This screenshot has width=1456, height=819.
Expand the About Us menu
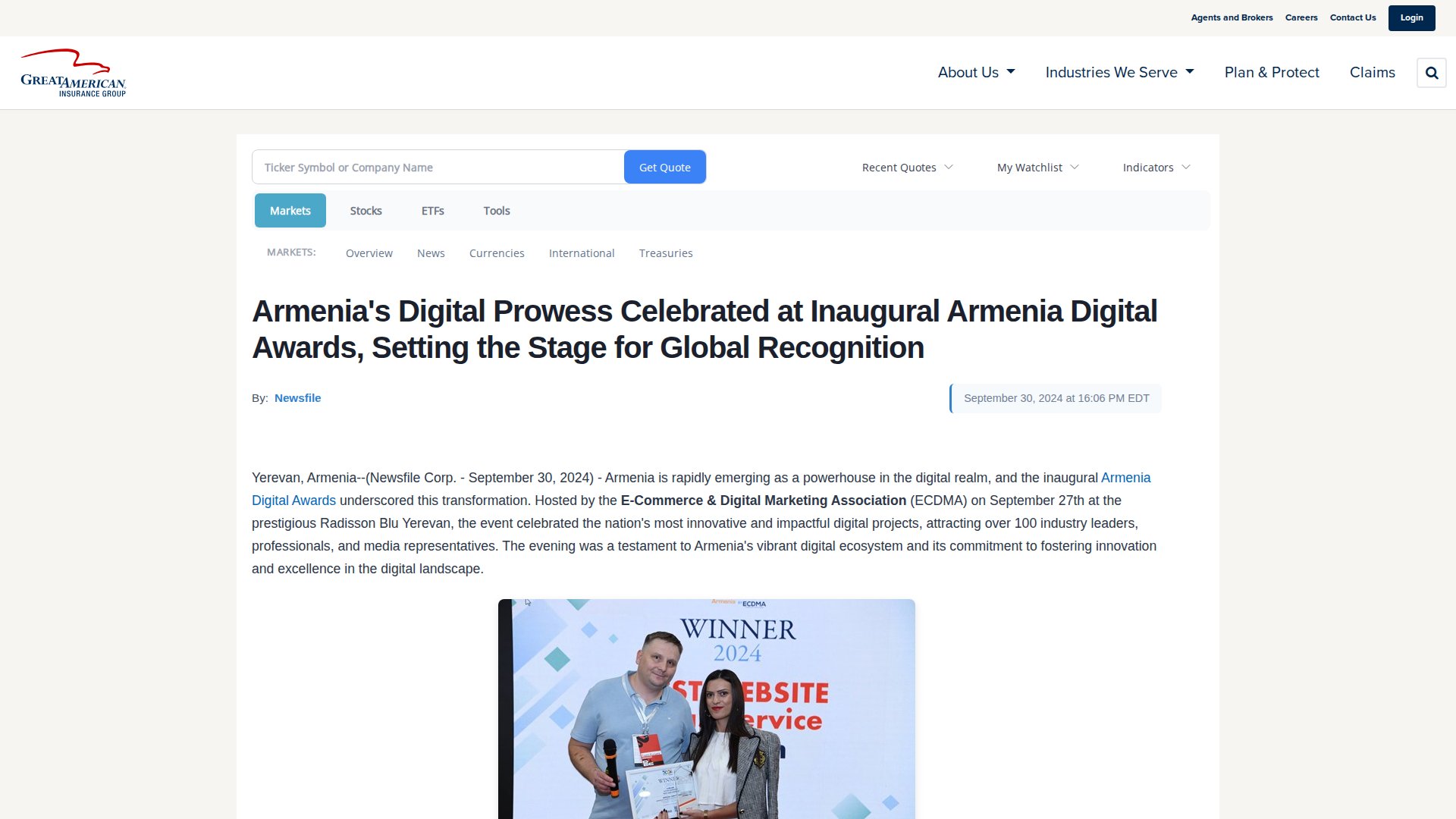pyautogui.click(x=976, y=73)
